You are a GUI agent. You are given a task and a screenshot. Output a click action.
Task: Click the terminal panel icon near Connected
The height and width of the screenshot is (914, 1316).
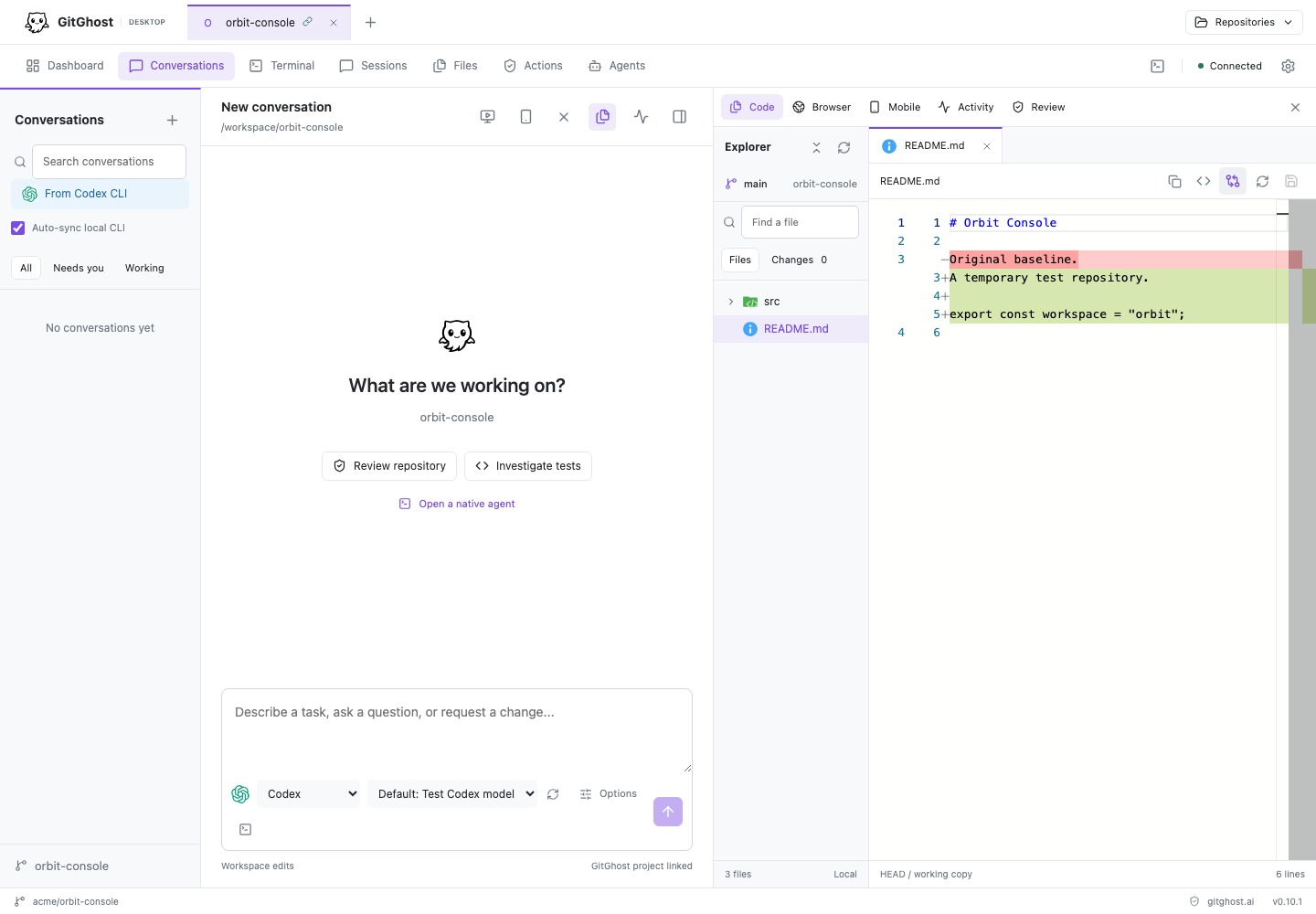(x=1157, y=66)
